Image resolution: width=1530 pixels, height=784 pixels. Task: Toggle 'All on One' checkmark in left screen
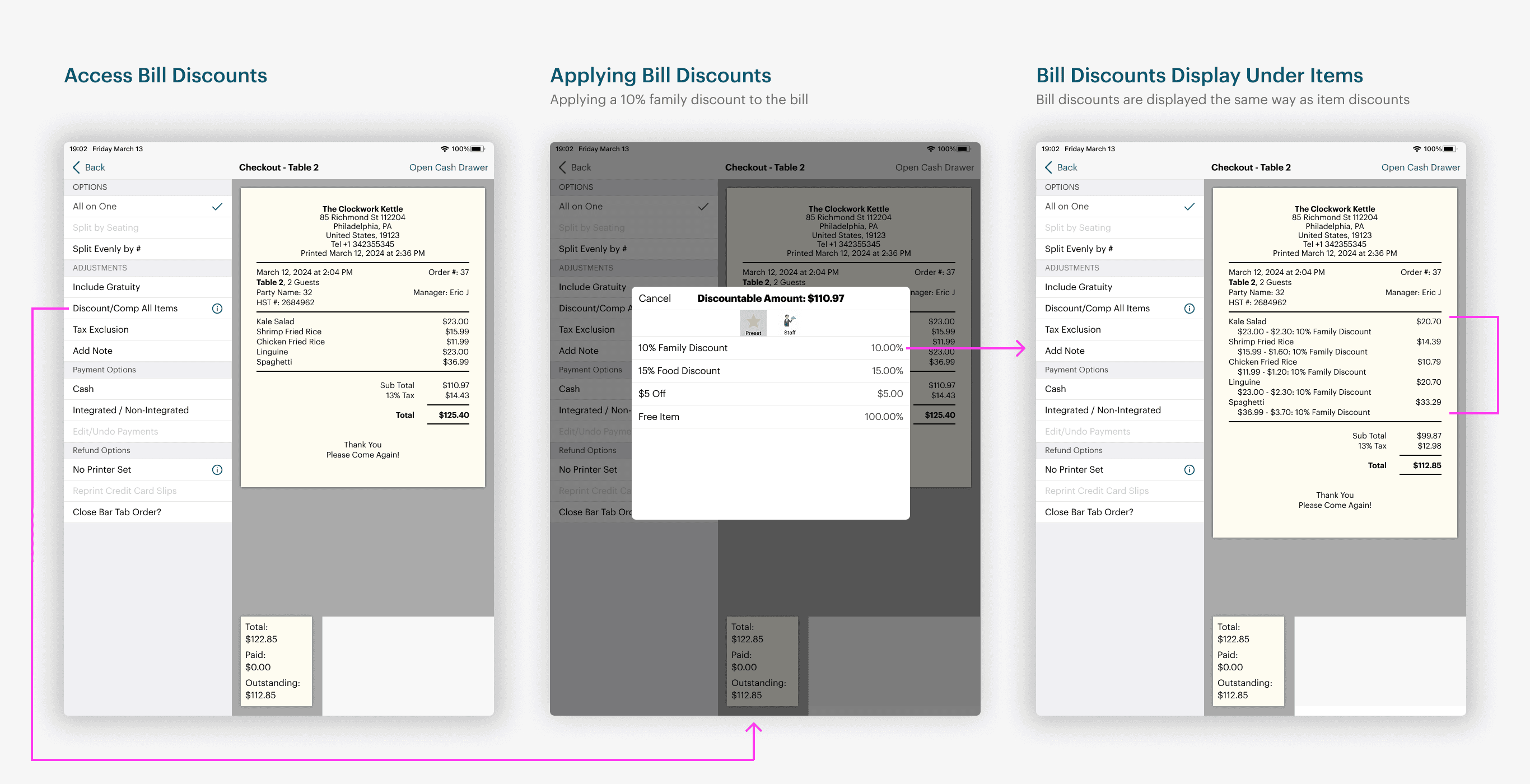click(217, 207)
